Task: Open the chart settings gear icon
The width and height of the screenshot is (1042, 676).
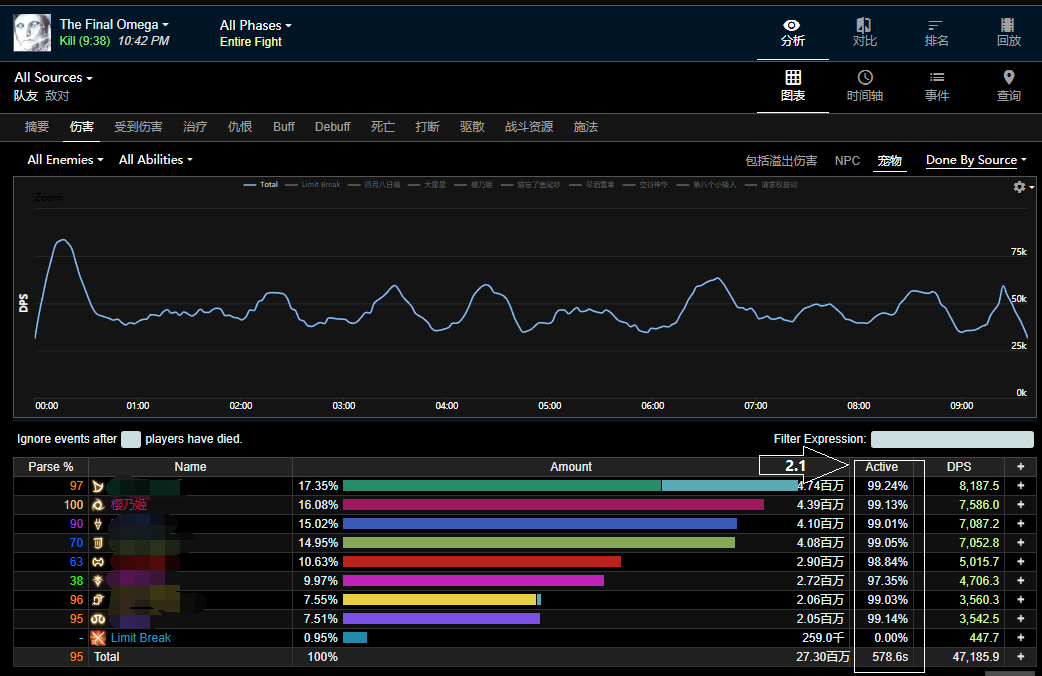Action: (1020, 187)
